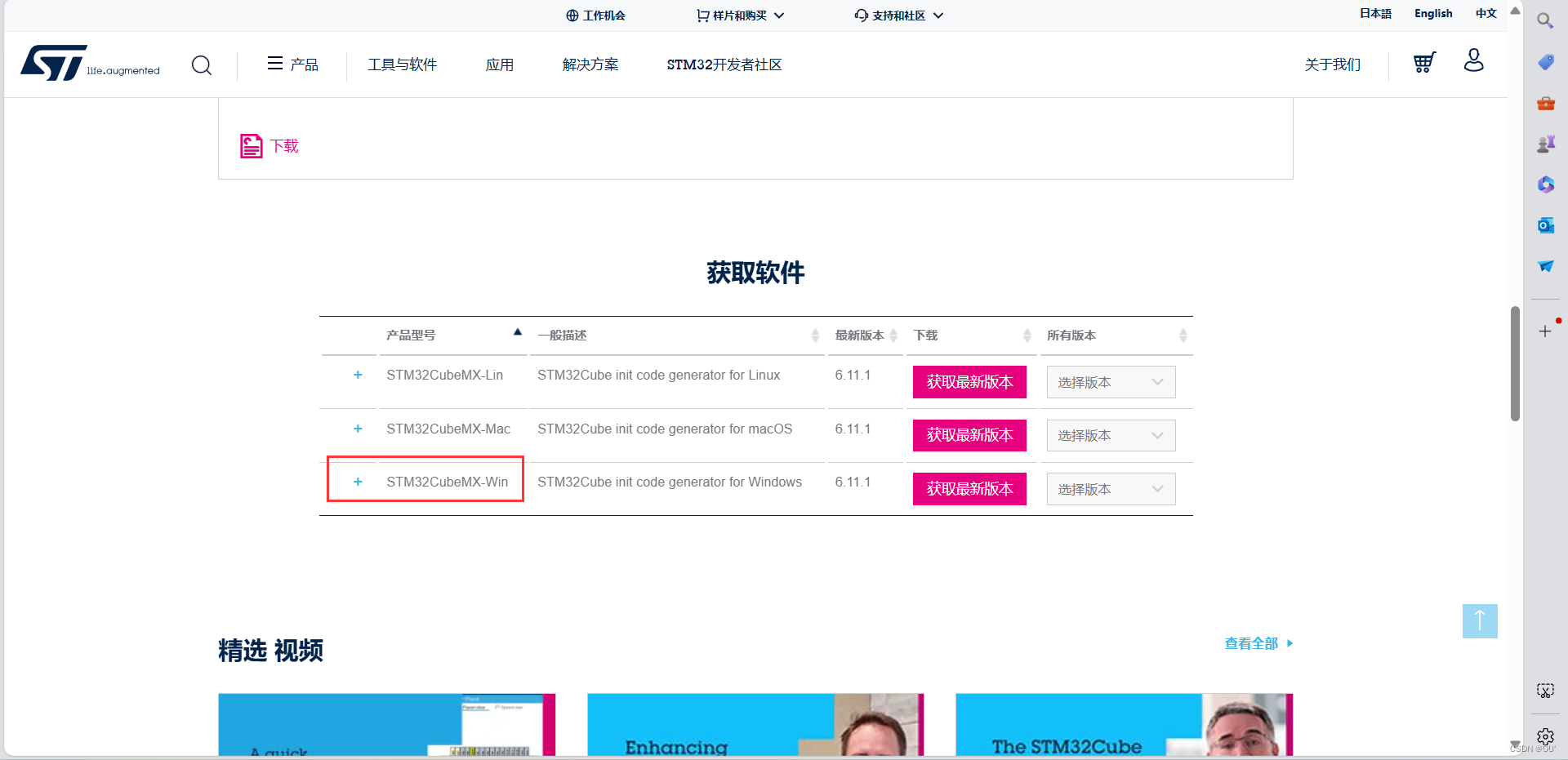The height and width of the screenshot is (760, 1568).
Task: Switch language to 中文
Action: 1486,14
